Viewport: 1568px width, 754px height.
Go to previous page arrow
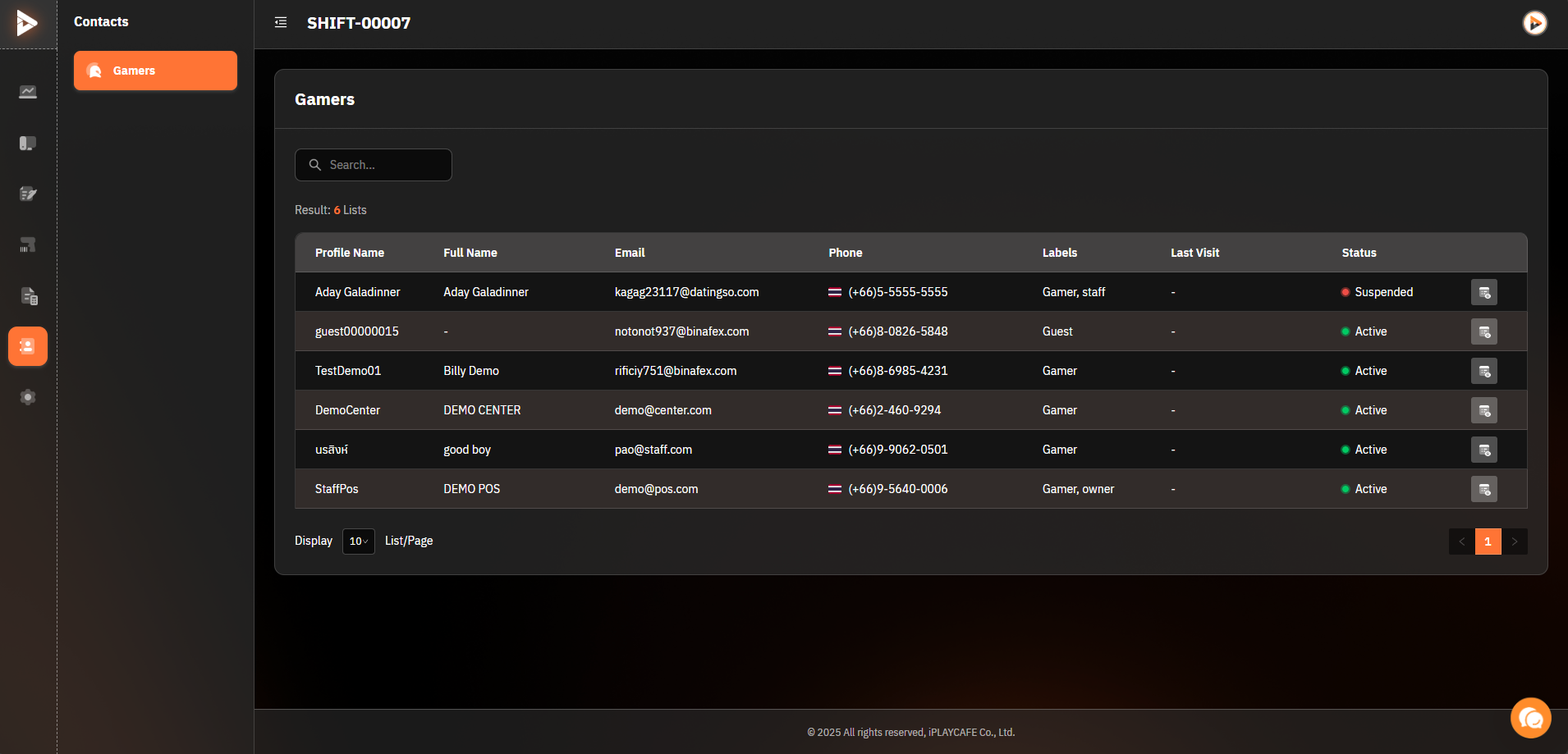pos(1462,542)
